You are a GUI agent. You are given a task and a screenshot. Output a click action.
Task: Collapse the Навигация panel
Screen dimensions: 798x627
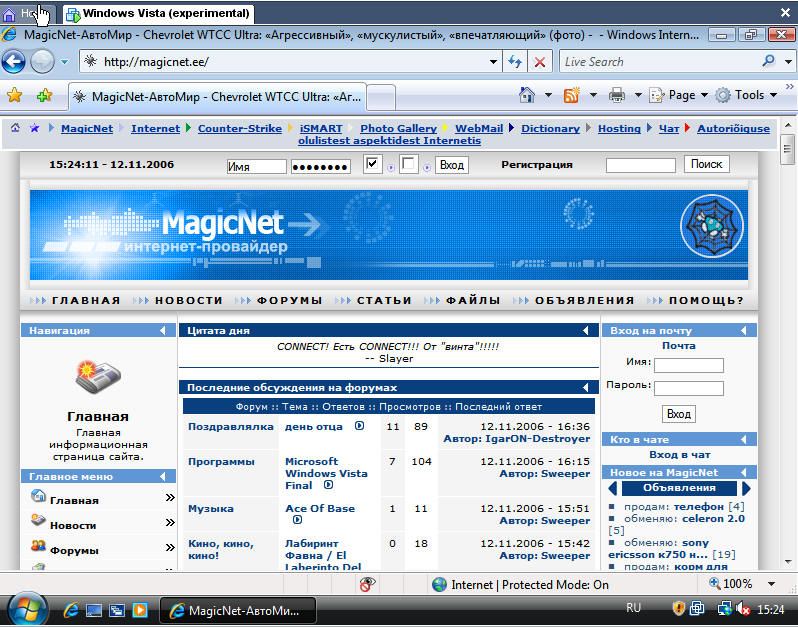click(x=163, y=330)
